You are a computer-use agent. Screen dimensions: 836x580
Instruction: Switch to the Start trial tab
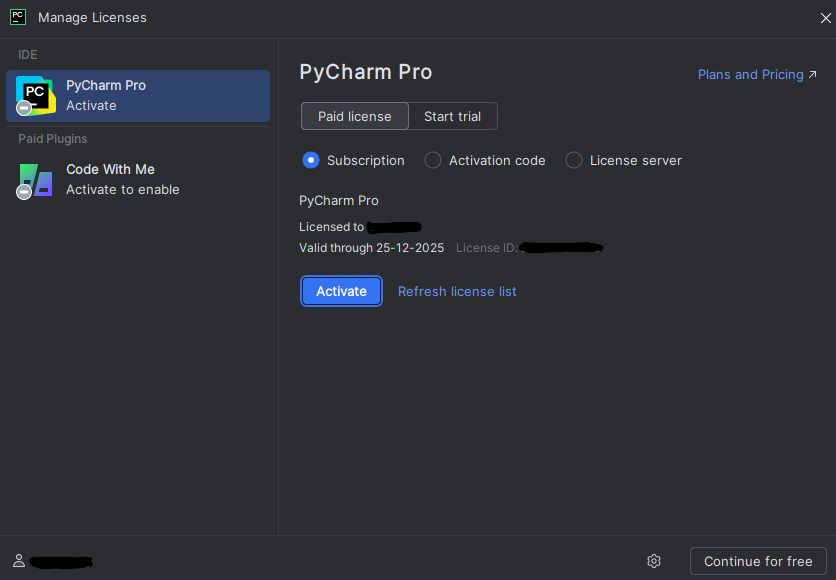452,116
